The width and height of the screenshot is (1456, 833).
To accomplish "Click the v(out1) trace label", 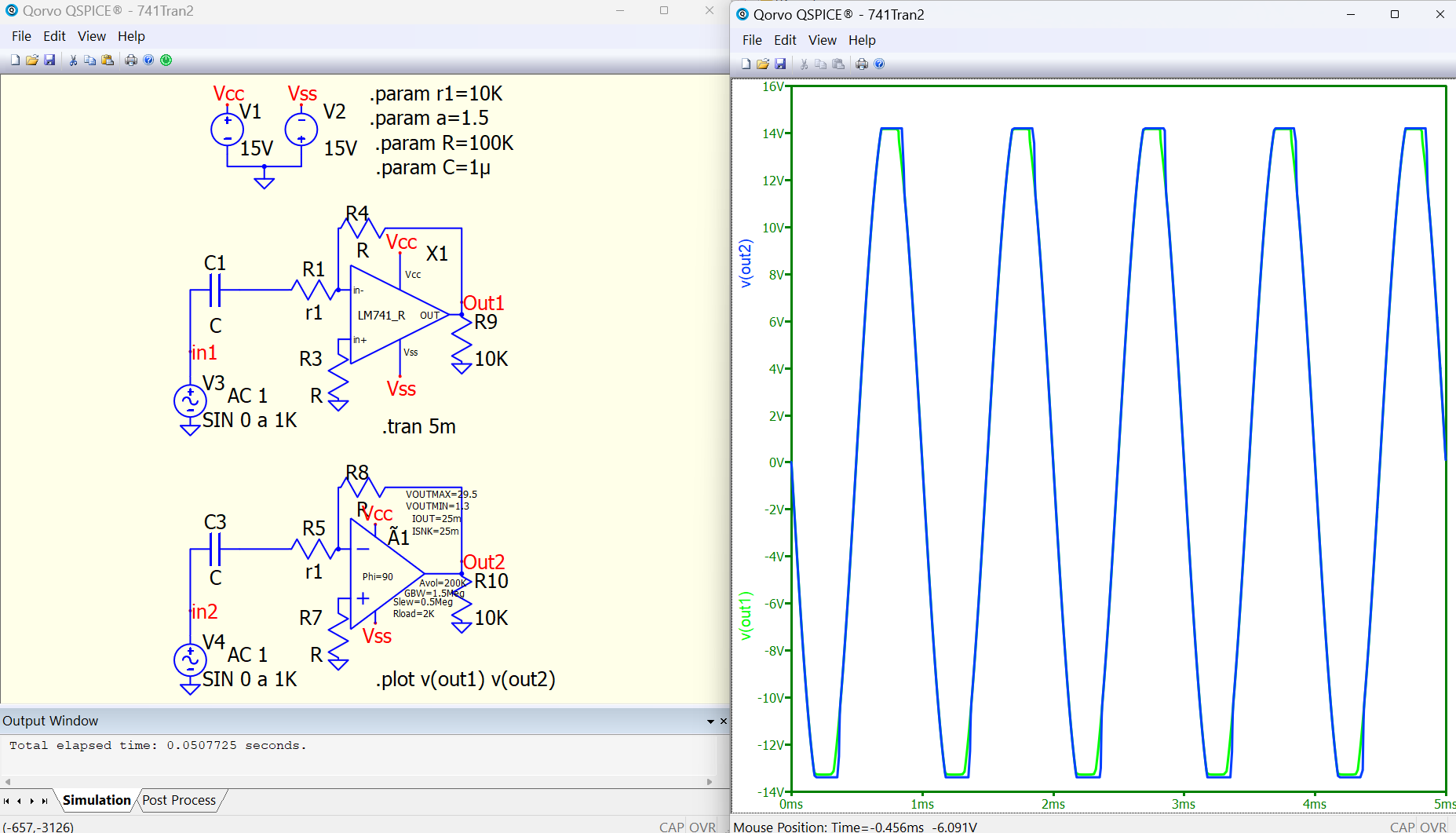I will point(746,616).
